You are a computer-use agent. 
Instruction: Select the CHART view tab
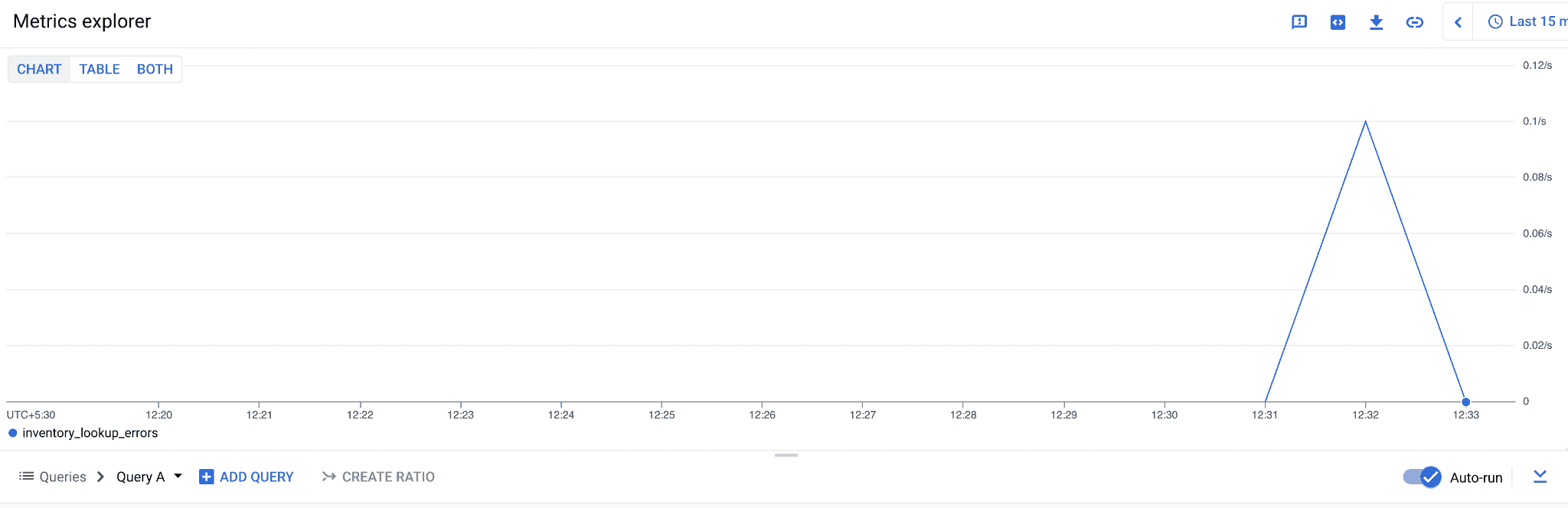39,69
